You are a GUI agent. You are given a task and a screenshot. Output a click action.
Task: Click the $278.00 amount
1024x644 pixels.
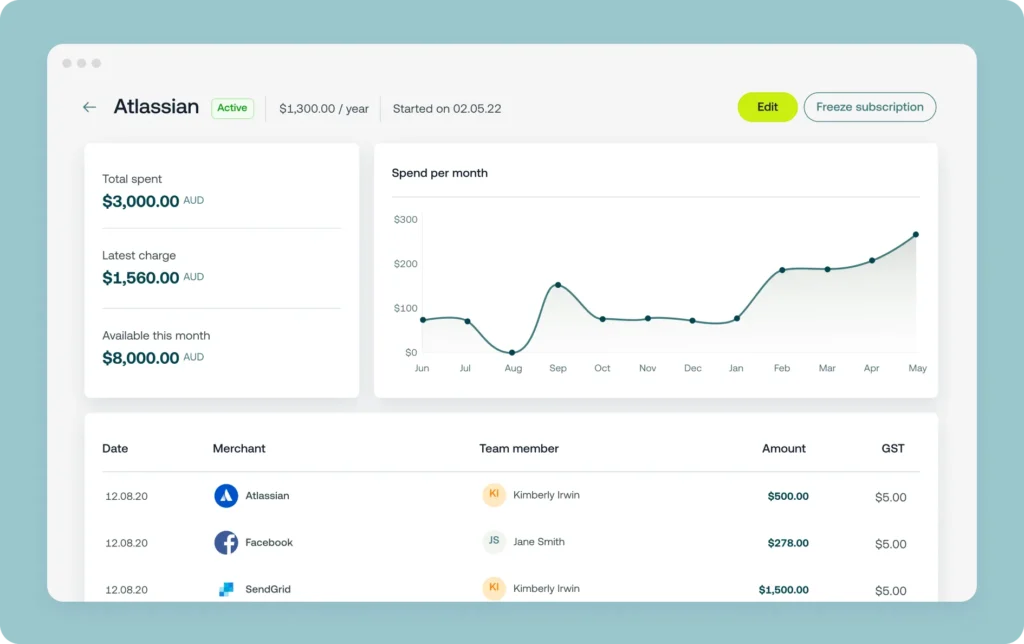click(x=788, y=543)
